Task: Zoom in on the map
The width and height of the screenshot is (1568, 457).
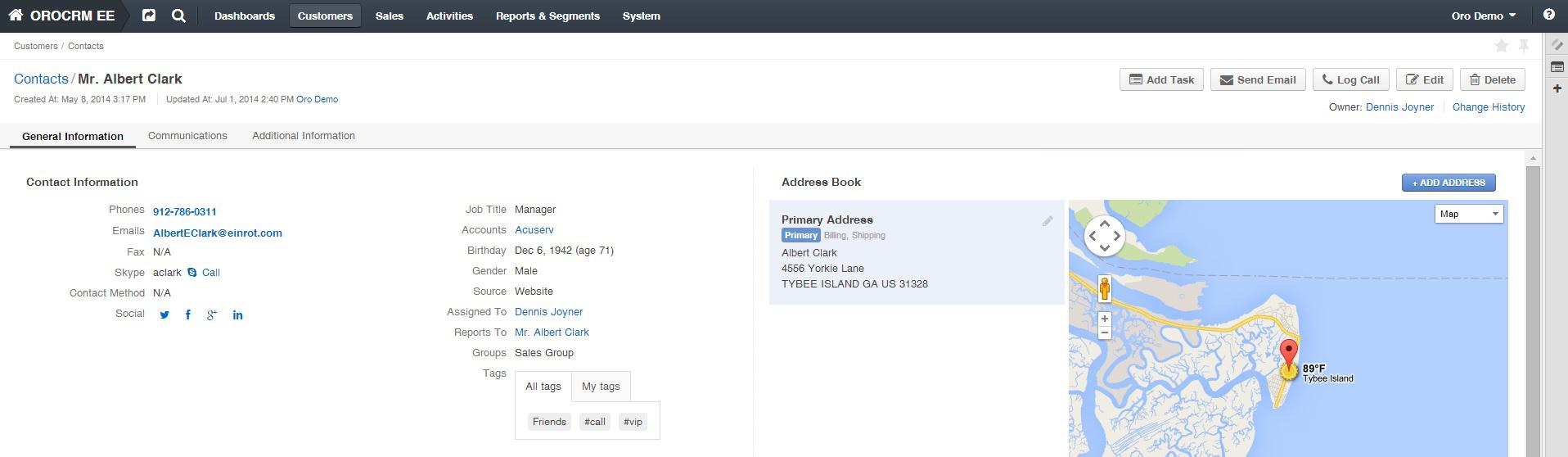Action: point(1104,319)
